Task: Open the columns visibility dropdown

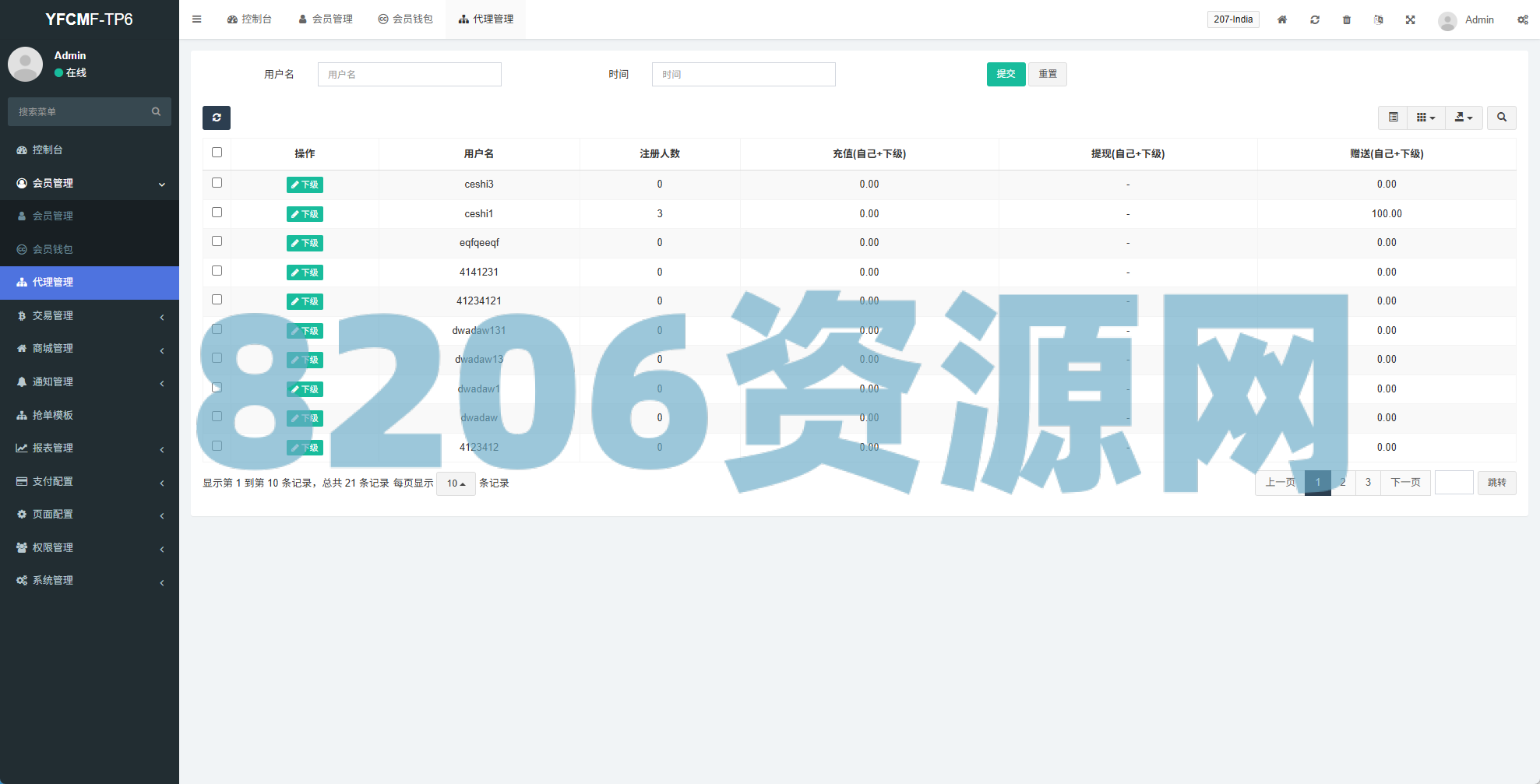Action: click(x=1425, y=118)
